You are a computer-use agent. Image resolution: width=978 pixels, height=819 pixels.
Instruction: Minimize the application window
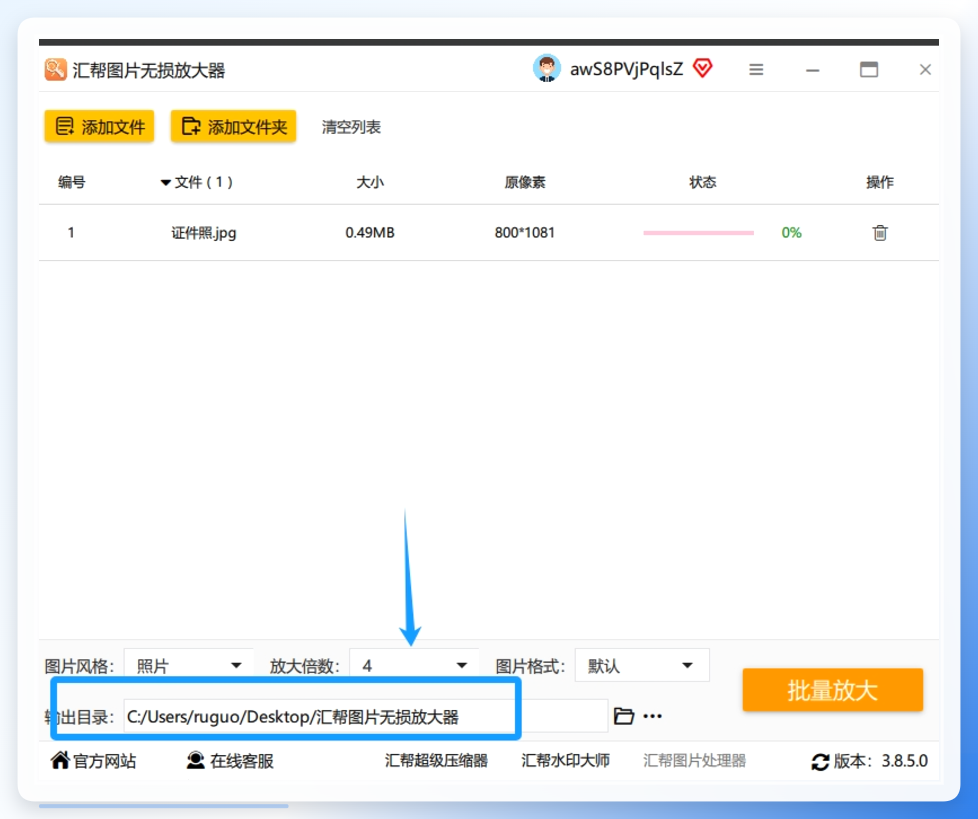click(x=812, y=70)
